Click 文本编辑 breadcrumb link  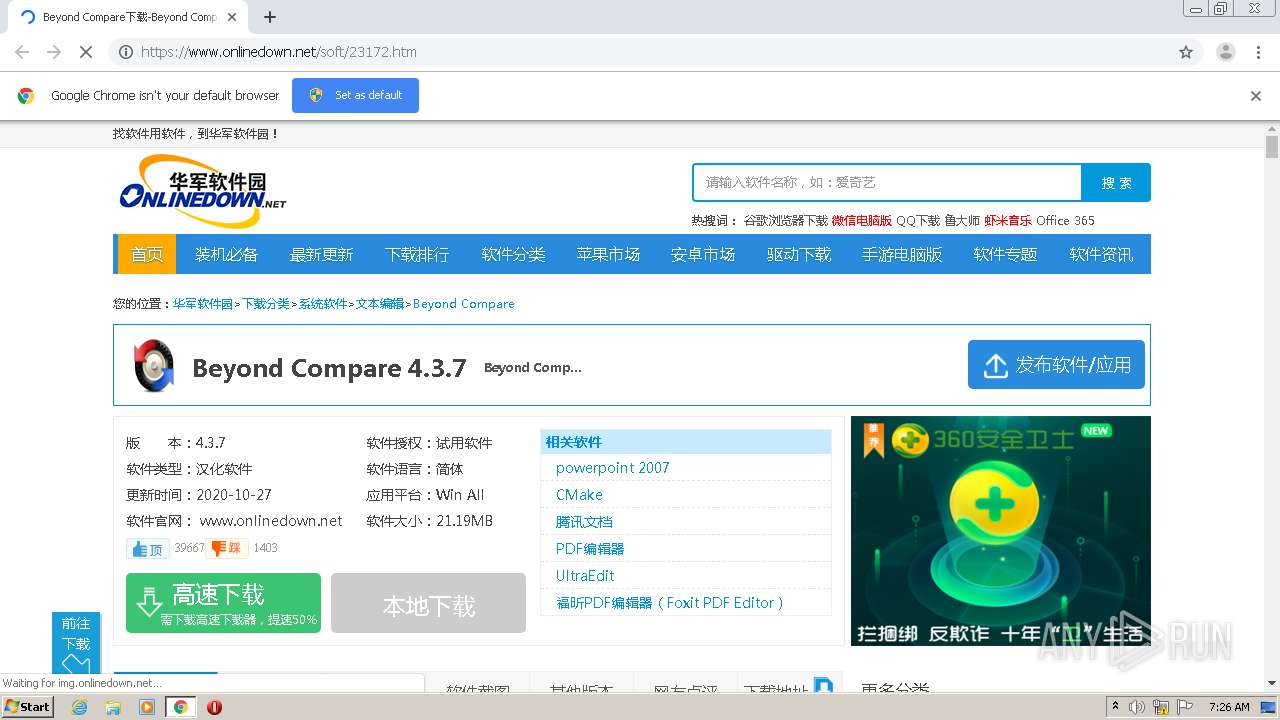tap(380, 304)
